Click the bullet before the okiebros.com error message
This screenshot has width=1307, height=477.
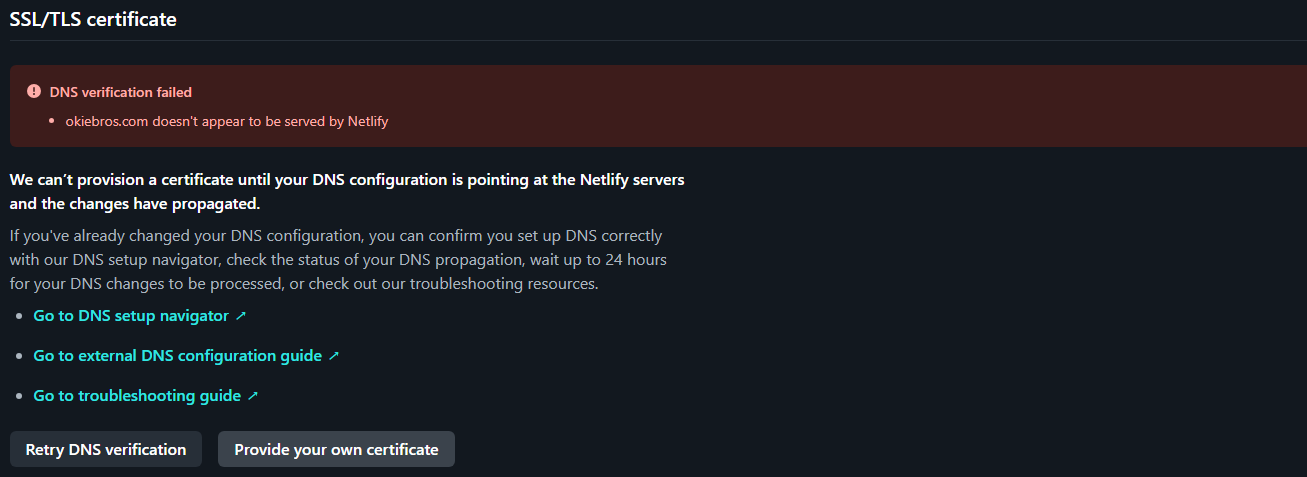pos(53,122)
